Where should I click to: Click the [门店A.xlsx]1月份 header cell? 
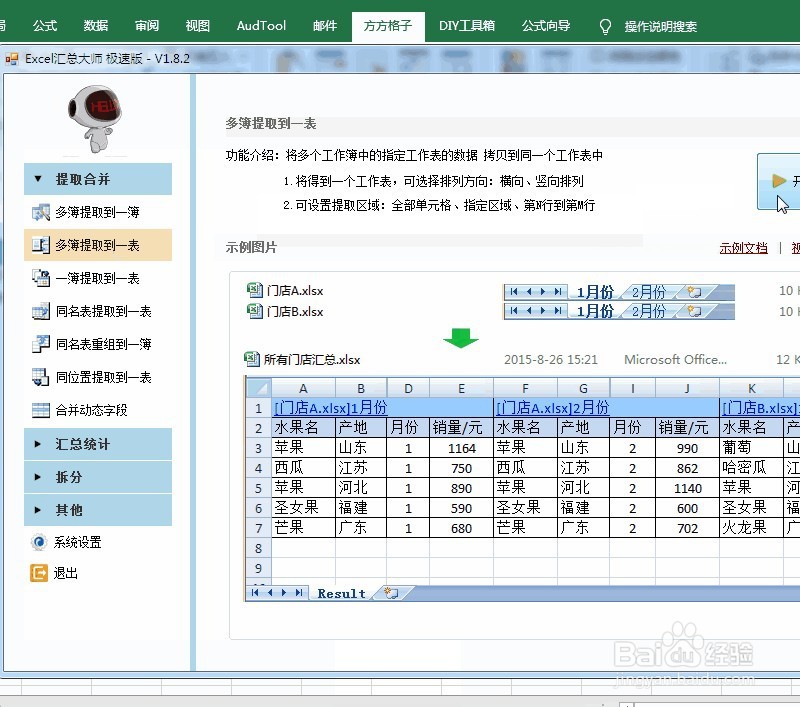(382, 408)
